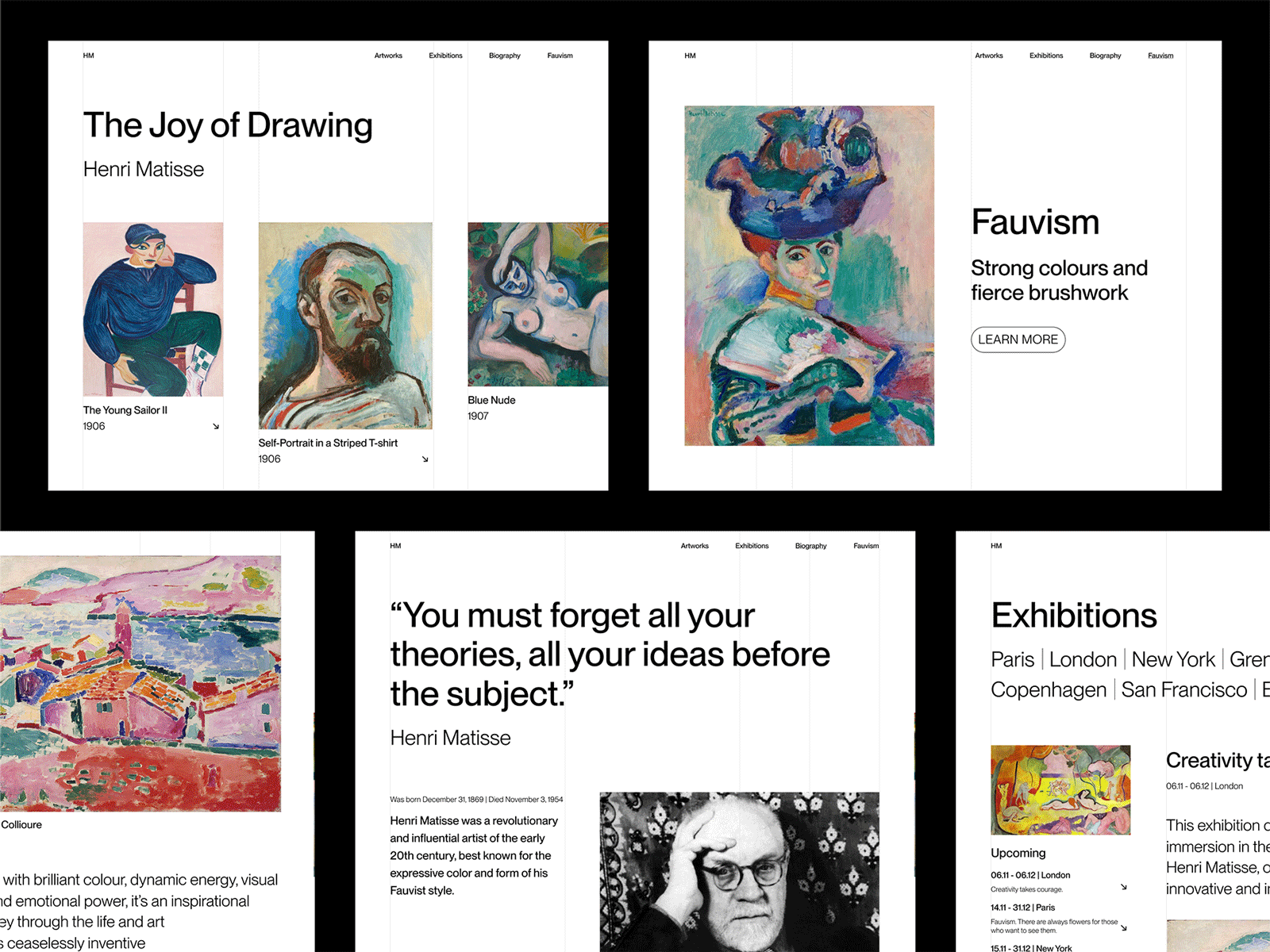Select Biography in the Fauvism page navigation
This screenshot has width=1270, height=952.
pos(1105,56)
